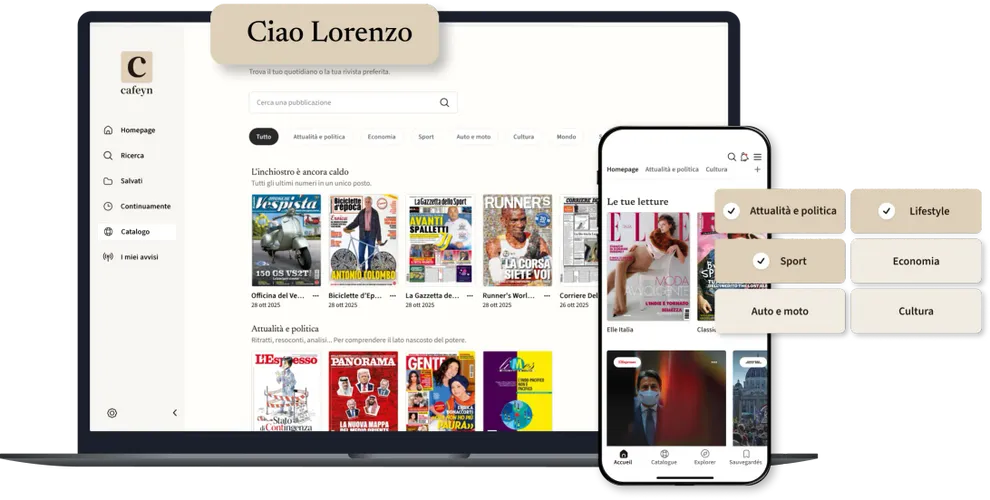Open the three-dot menu for Runner's World
990x500 pixels.
point(547,295)
